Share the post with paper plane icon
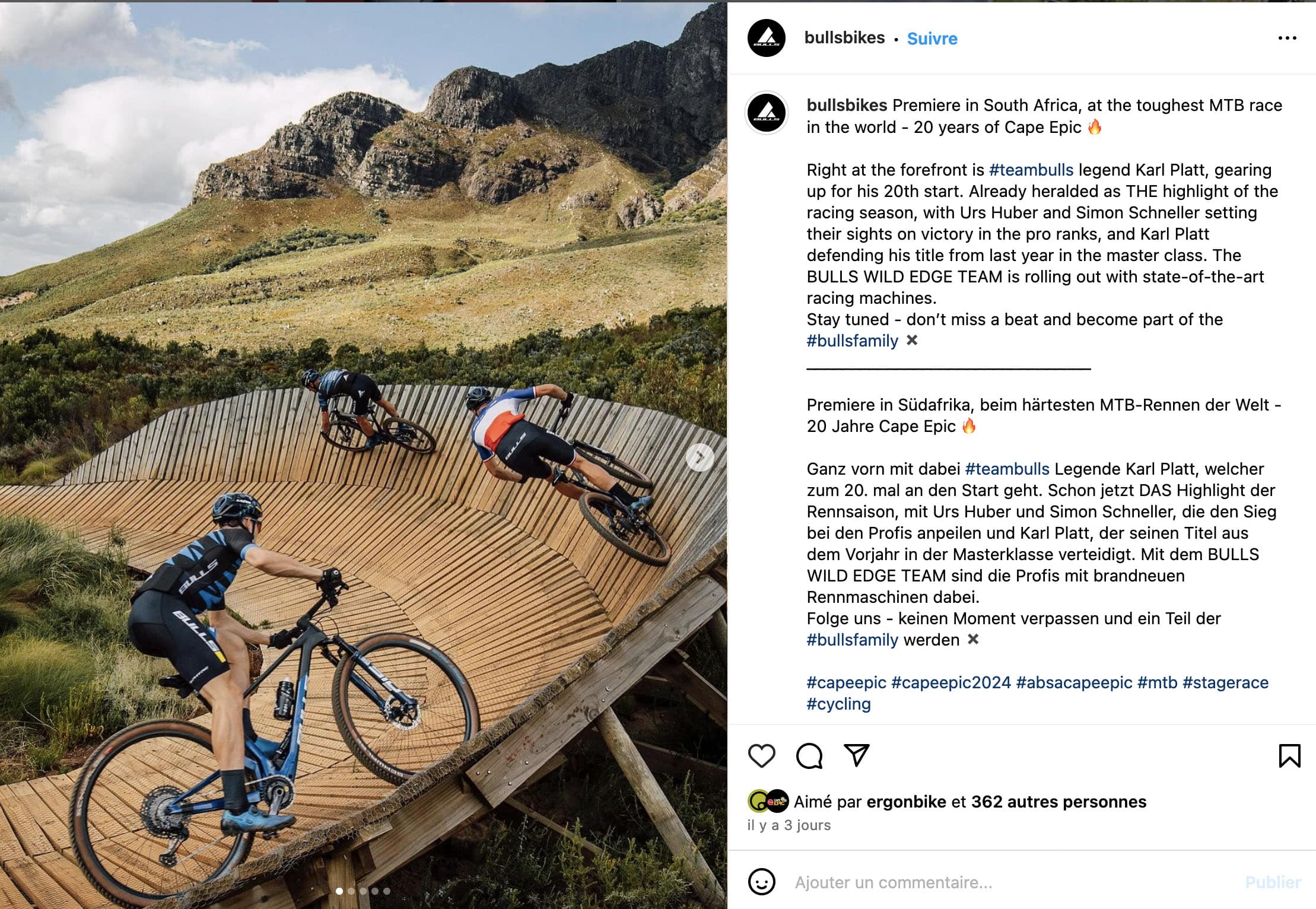The image size is (1316, 909). tap(856, 755)
